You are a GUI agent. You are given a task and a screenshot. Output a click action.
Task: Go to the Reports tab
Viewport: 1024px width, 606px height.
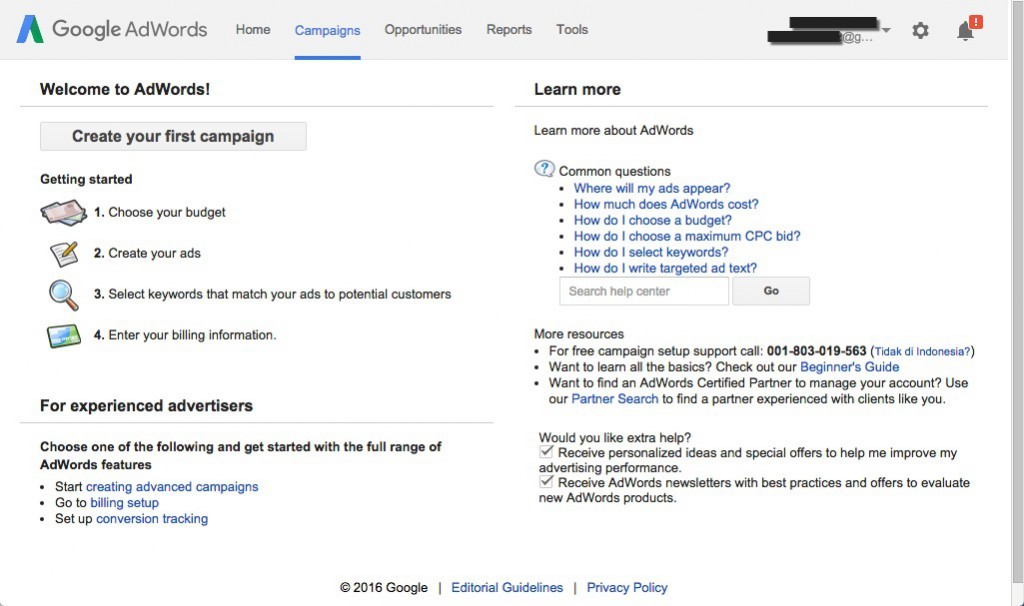(x=509, y=30)
